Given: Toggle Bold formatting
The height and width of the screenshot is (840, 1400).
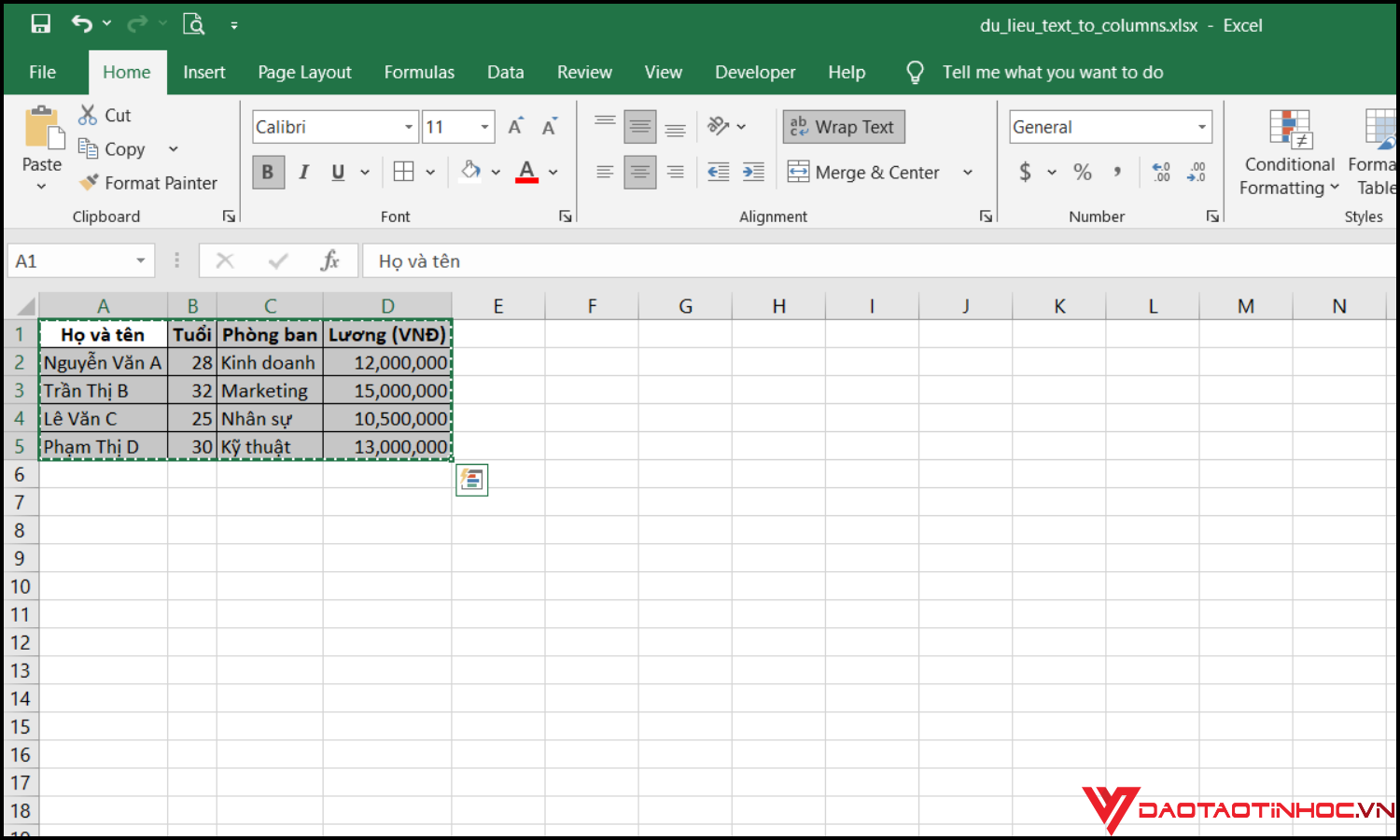Looking at the screenshot, I should 268,172.
